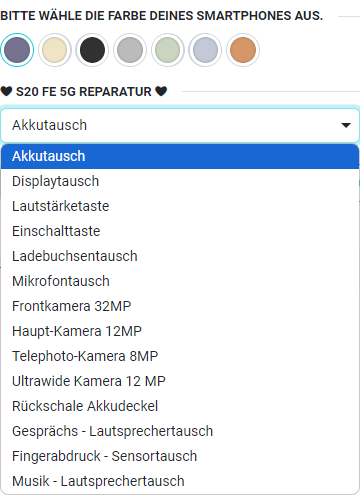Choose Mikrofontausch repair option
This screenshot has width=360, height=496.
180,281
